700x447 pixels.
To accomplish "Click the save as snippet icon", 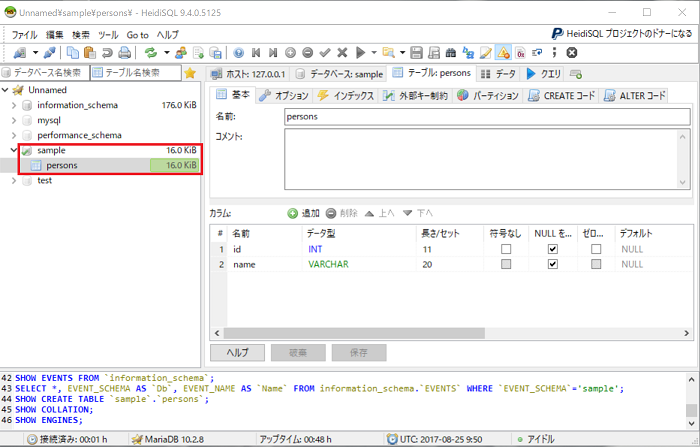I will point(434,53).
